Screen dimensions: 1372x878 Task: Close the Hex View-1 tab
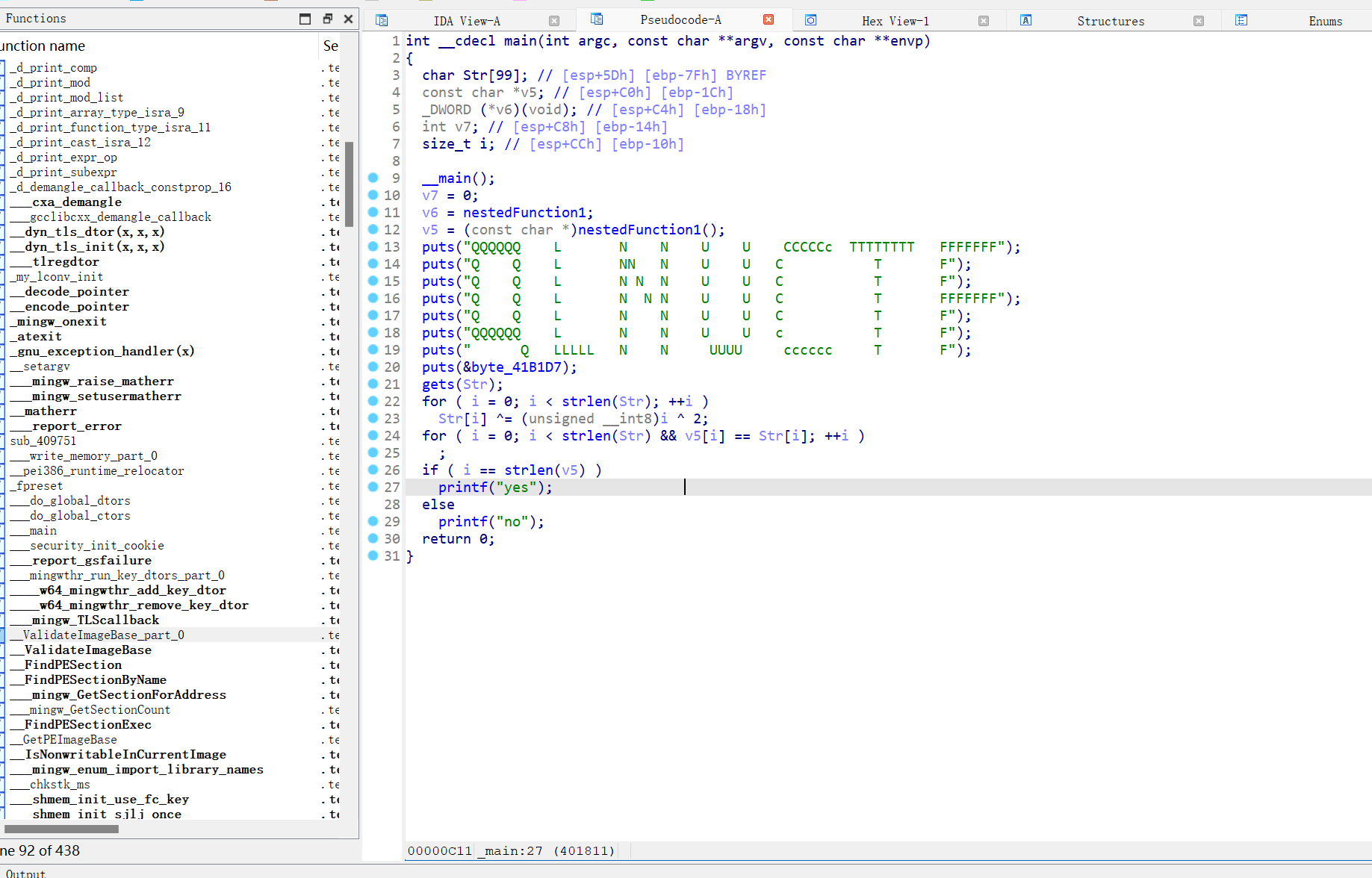(984, 21)
